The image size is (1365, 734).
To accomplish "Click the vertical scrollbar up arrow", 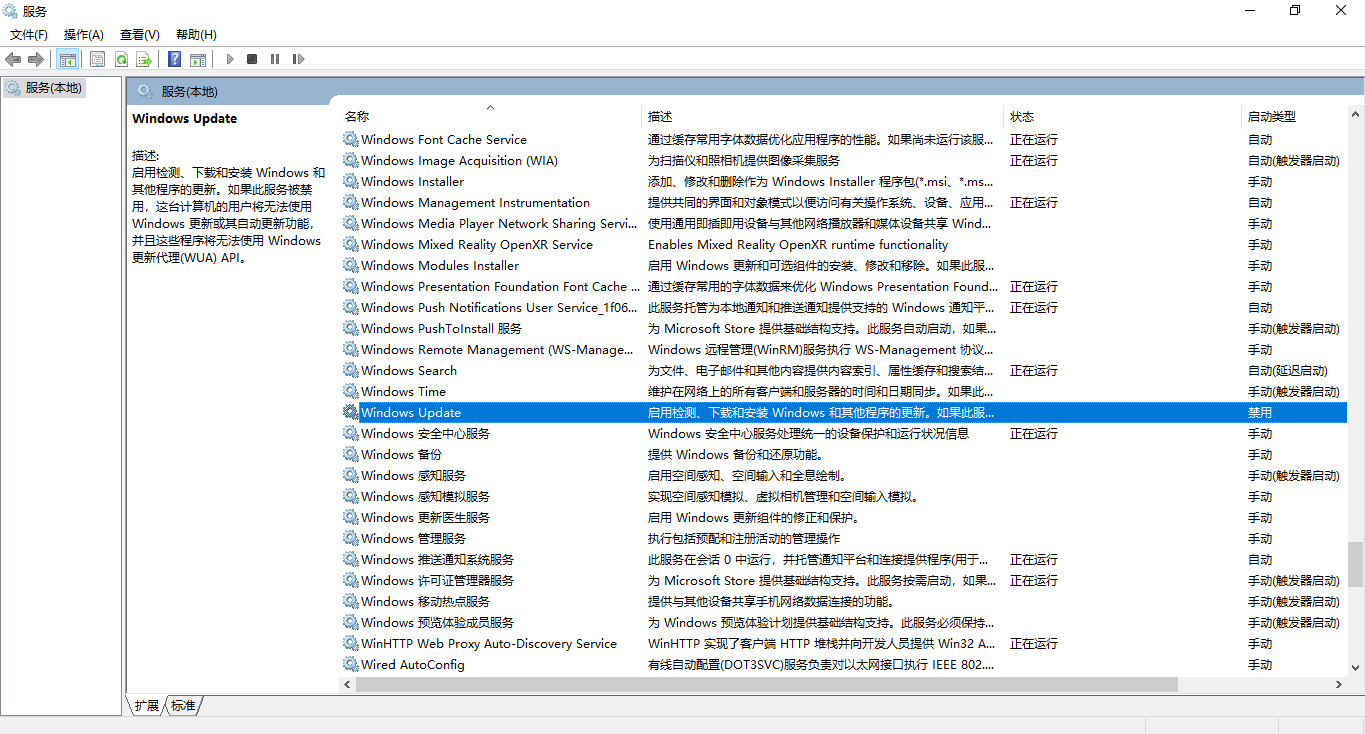I will pyautogui.click(x=1355, y=114).
